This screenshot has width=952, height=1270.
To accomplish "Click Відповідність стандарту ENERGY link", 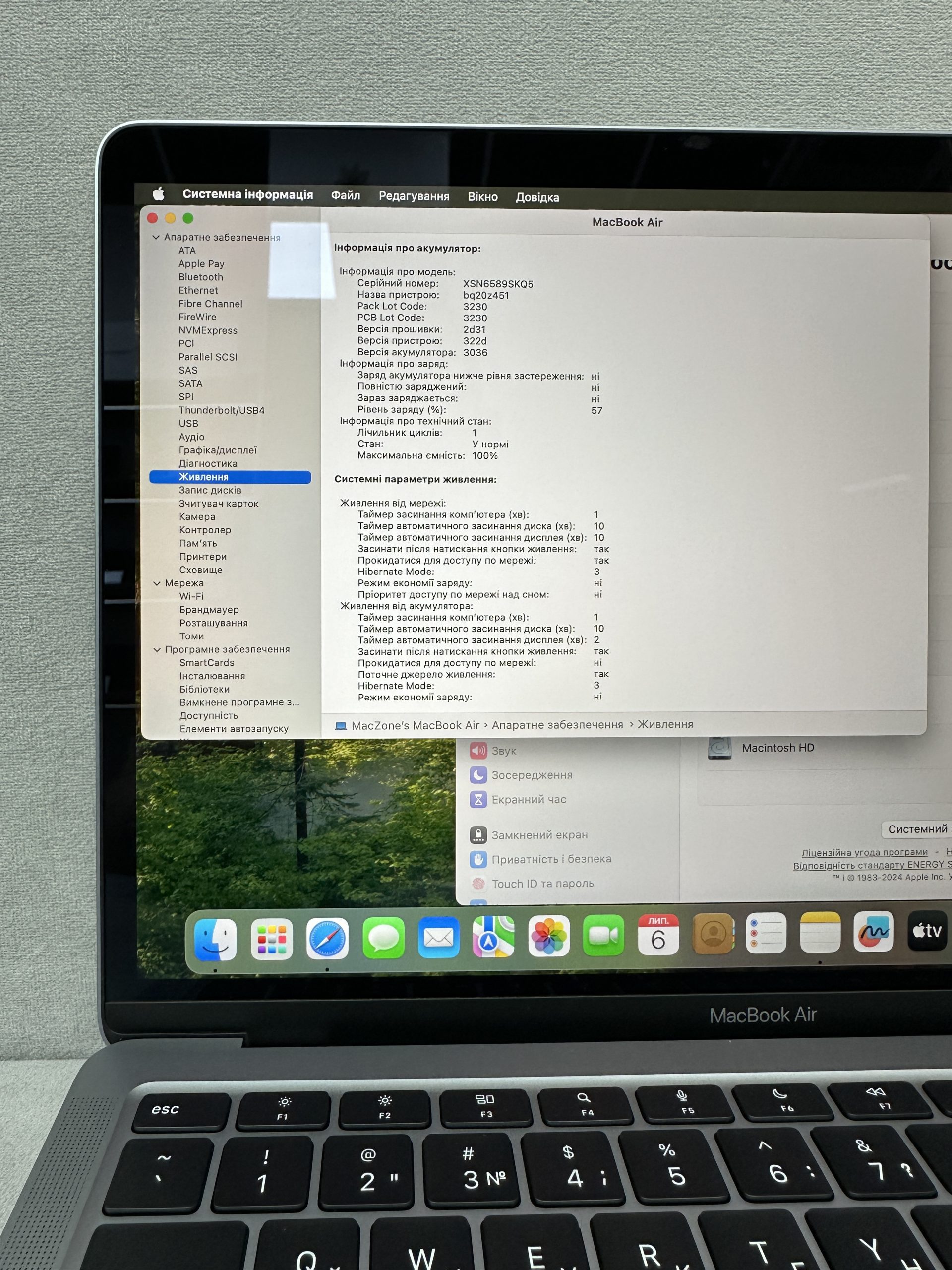I will coord(872,865).
